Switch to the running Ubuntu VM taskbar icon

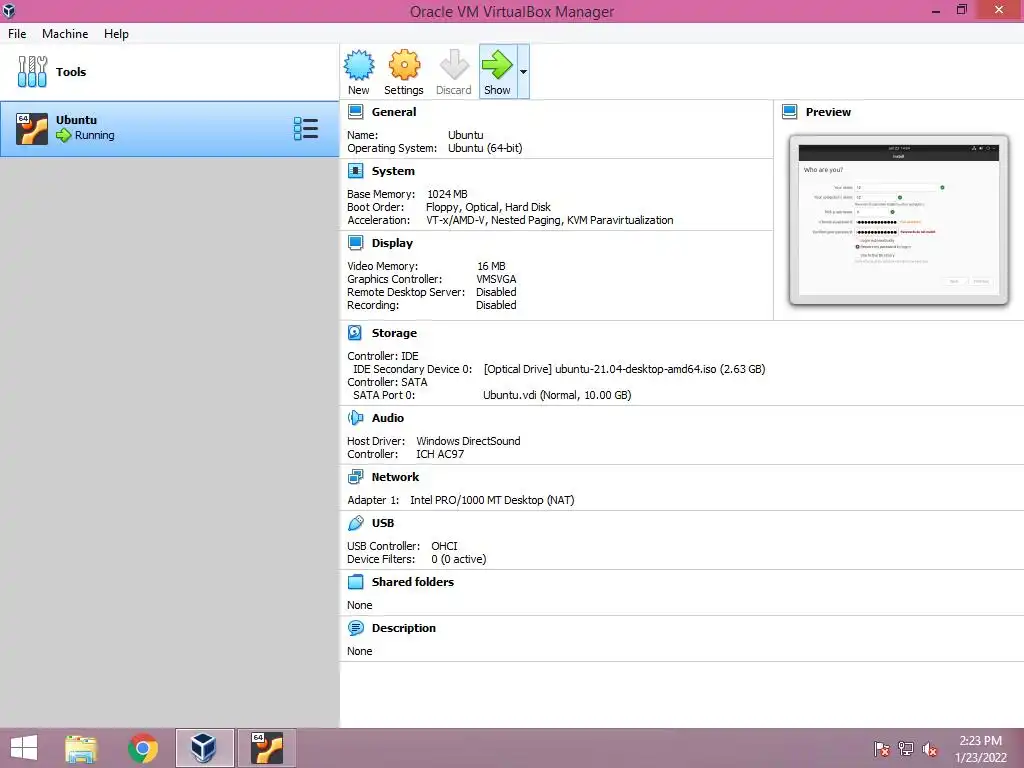click(266, 748)
